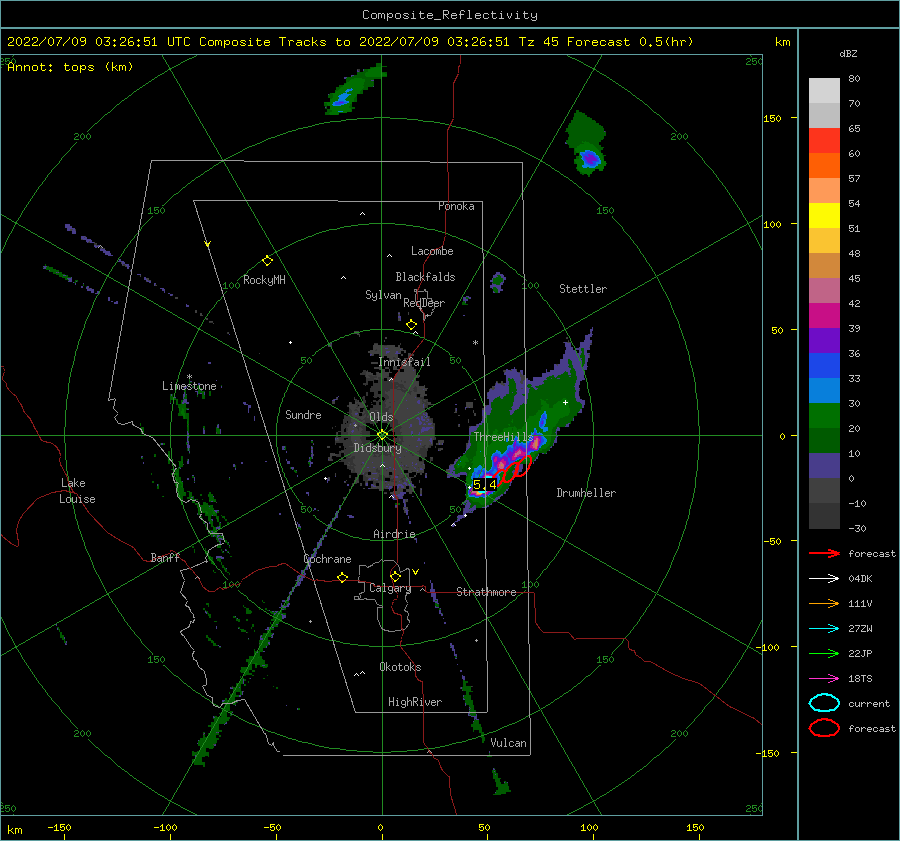900x841 pixels.
Task: Click the 5.4 storm tops annotation box
Action: [x=485, y=485]
